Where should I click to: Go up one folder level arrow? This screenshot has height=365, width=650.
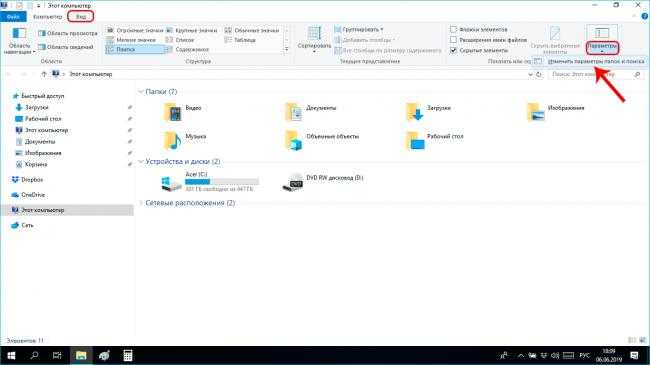44,74
